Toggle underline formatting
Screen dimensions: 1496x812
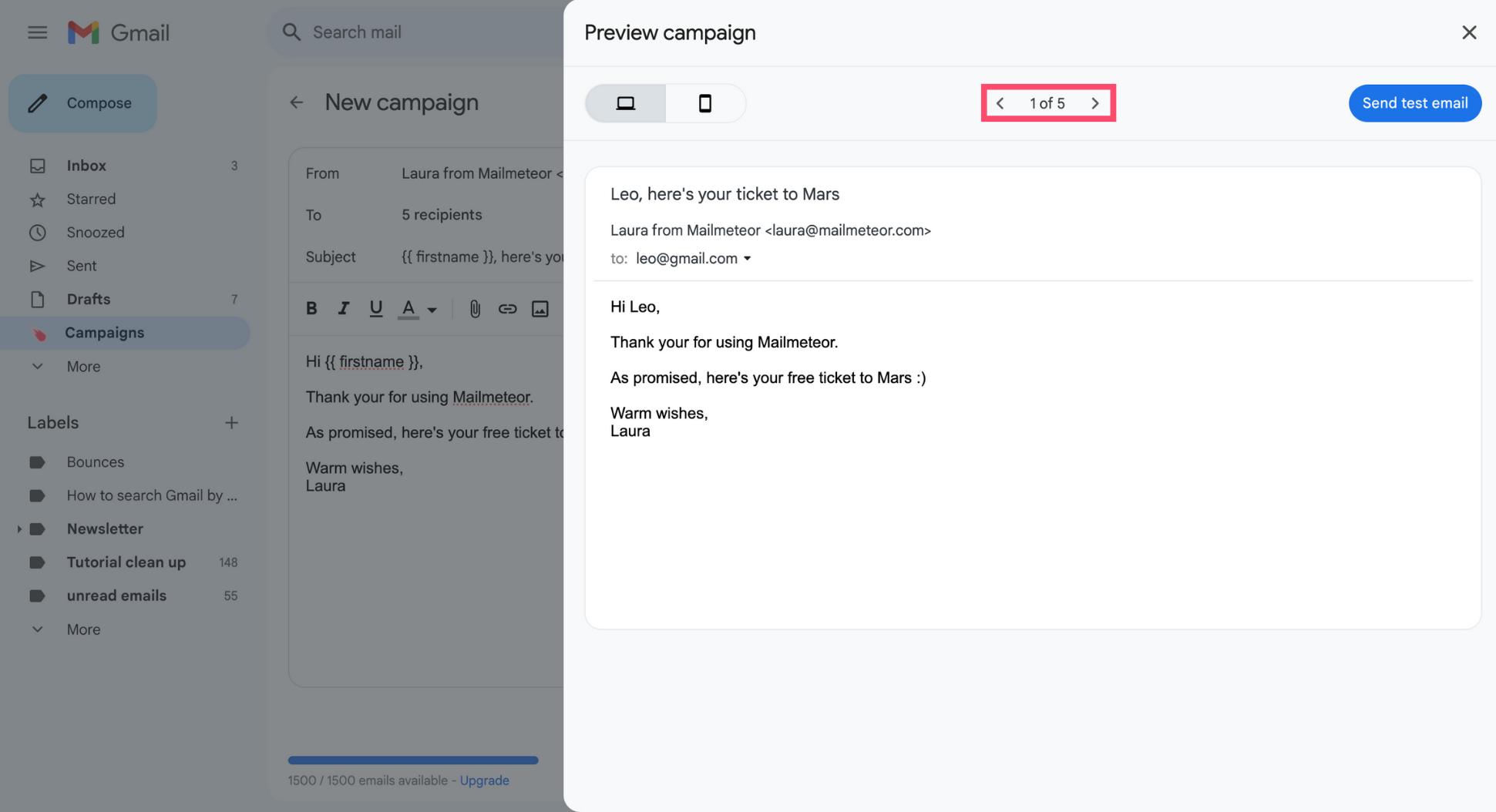coord(376,309)
